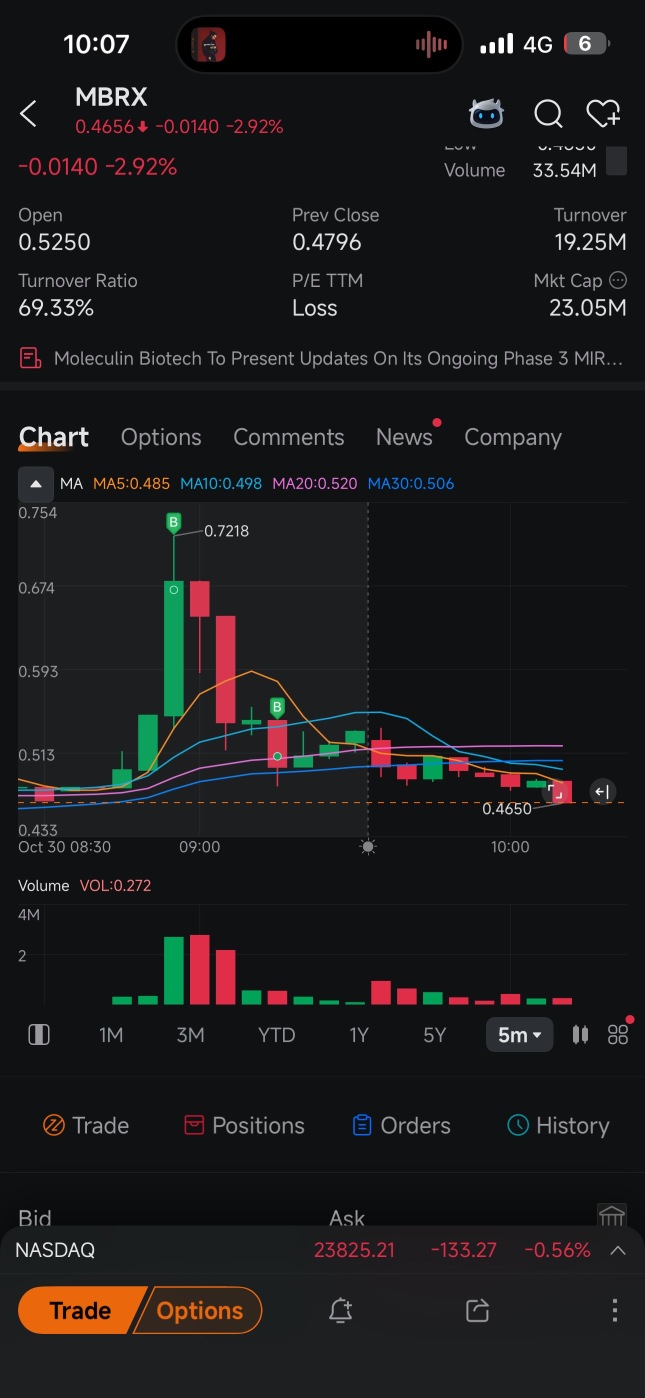Tap the Turnover 19.25M value
645x1398 pixels.
(x=590, y=242)
